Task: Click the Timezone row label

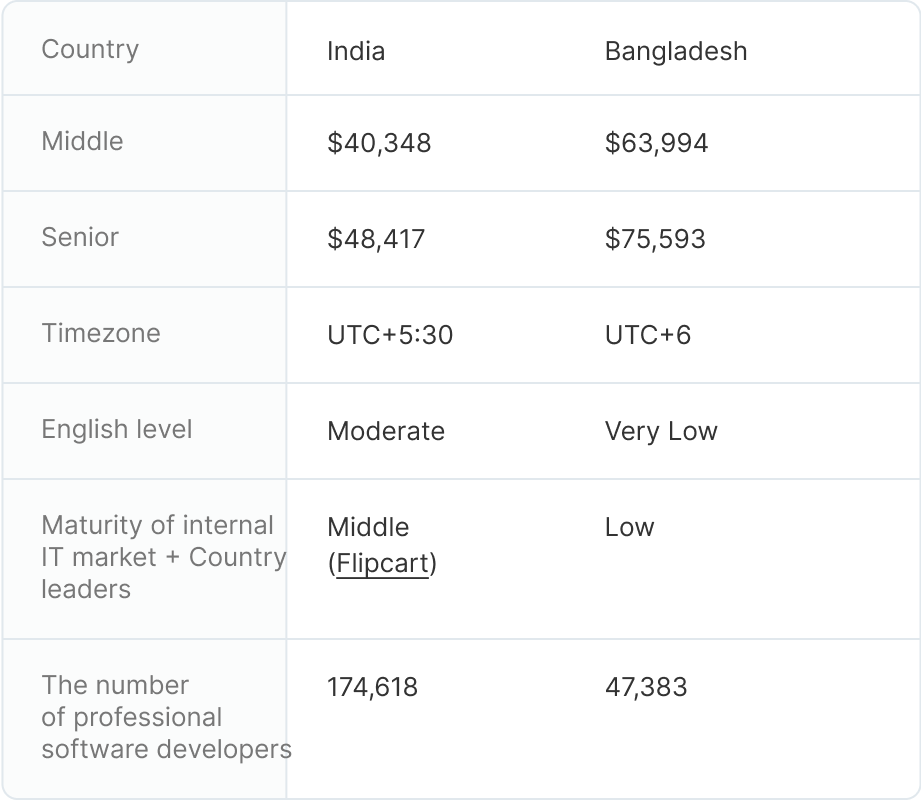Action: (100, 333)
